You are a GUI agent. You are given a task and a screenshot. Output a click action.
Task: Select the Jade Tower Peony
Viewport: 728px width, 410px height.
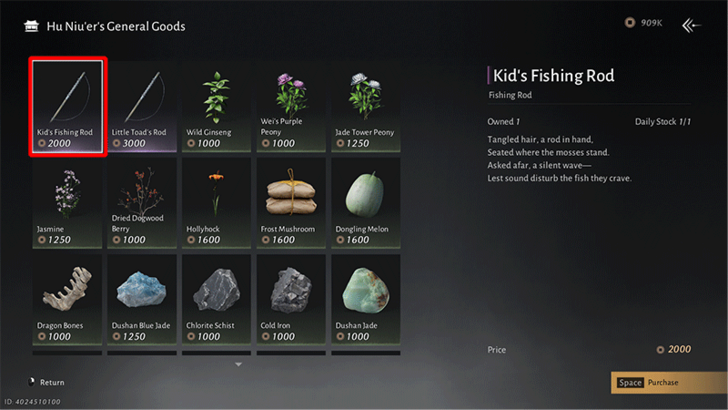point(366,106)
